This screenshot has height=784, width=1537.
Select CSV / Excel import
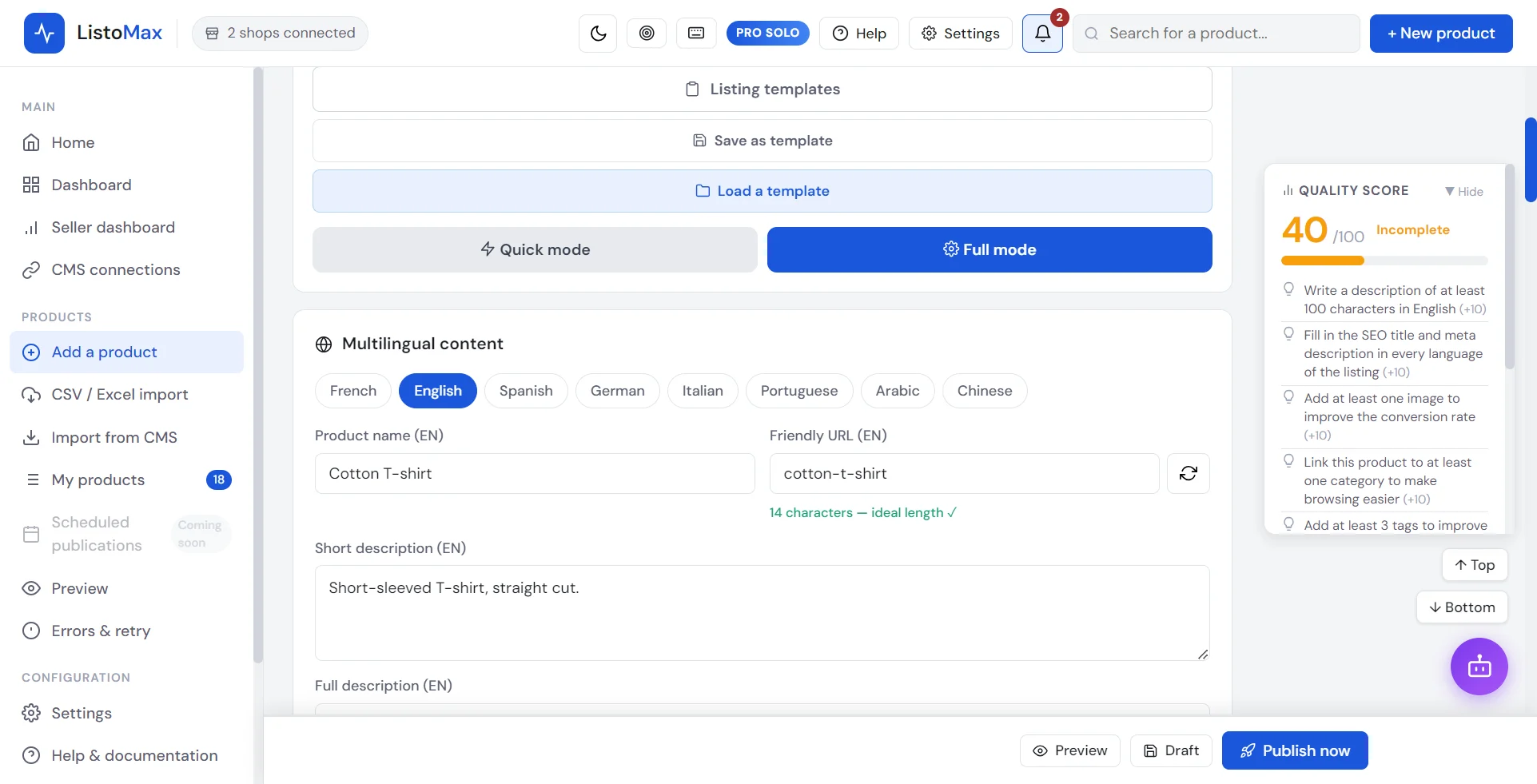pyautogui.click(x=127, y=394)
